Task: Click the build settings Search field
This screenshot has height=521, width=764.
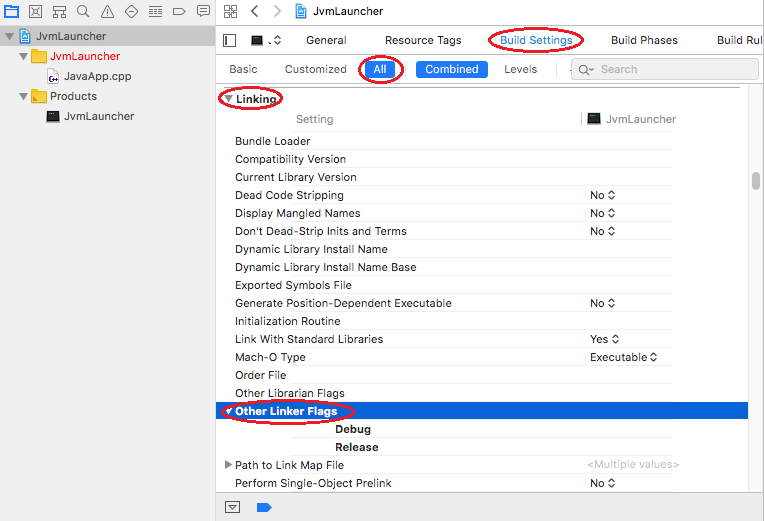Action: tap(665, 69)
